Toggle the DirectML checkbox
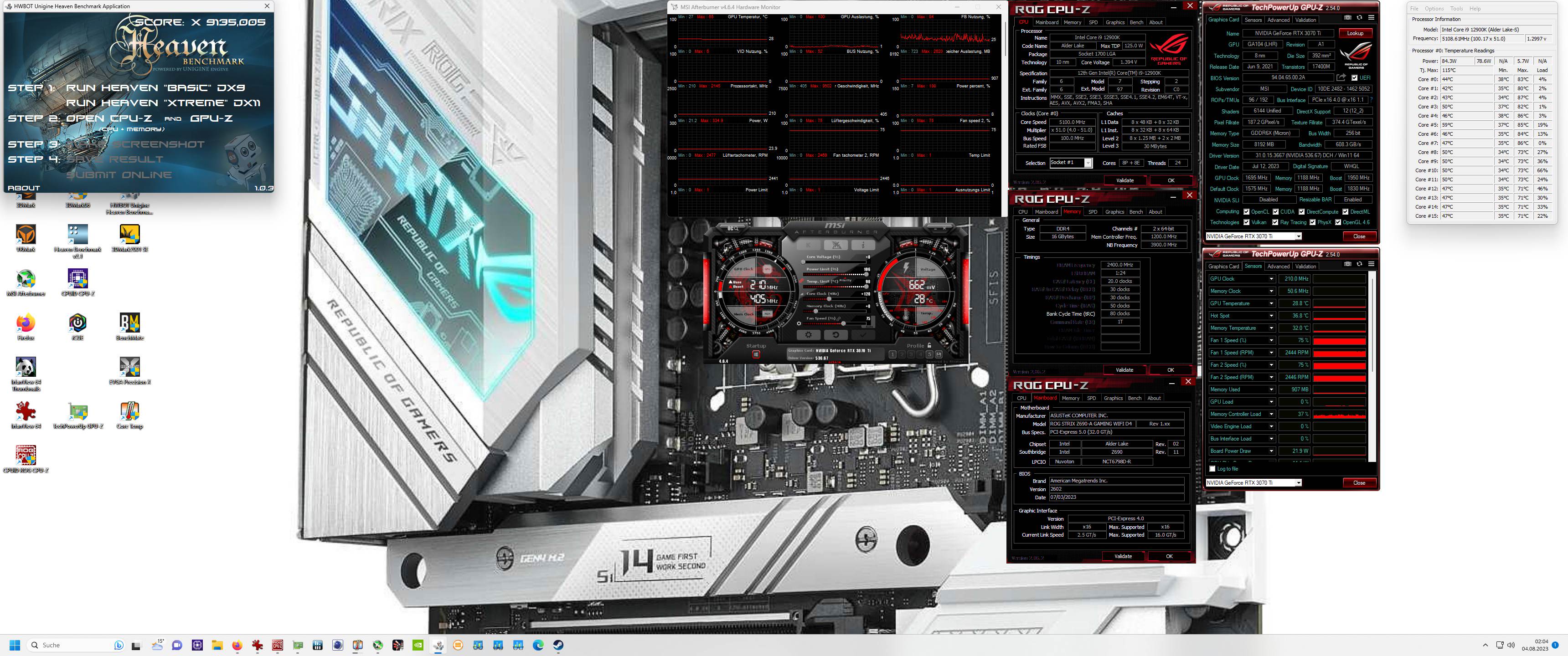1568x656 pixels. pyautogui.click(x=1345, y=212)
